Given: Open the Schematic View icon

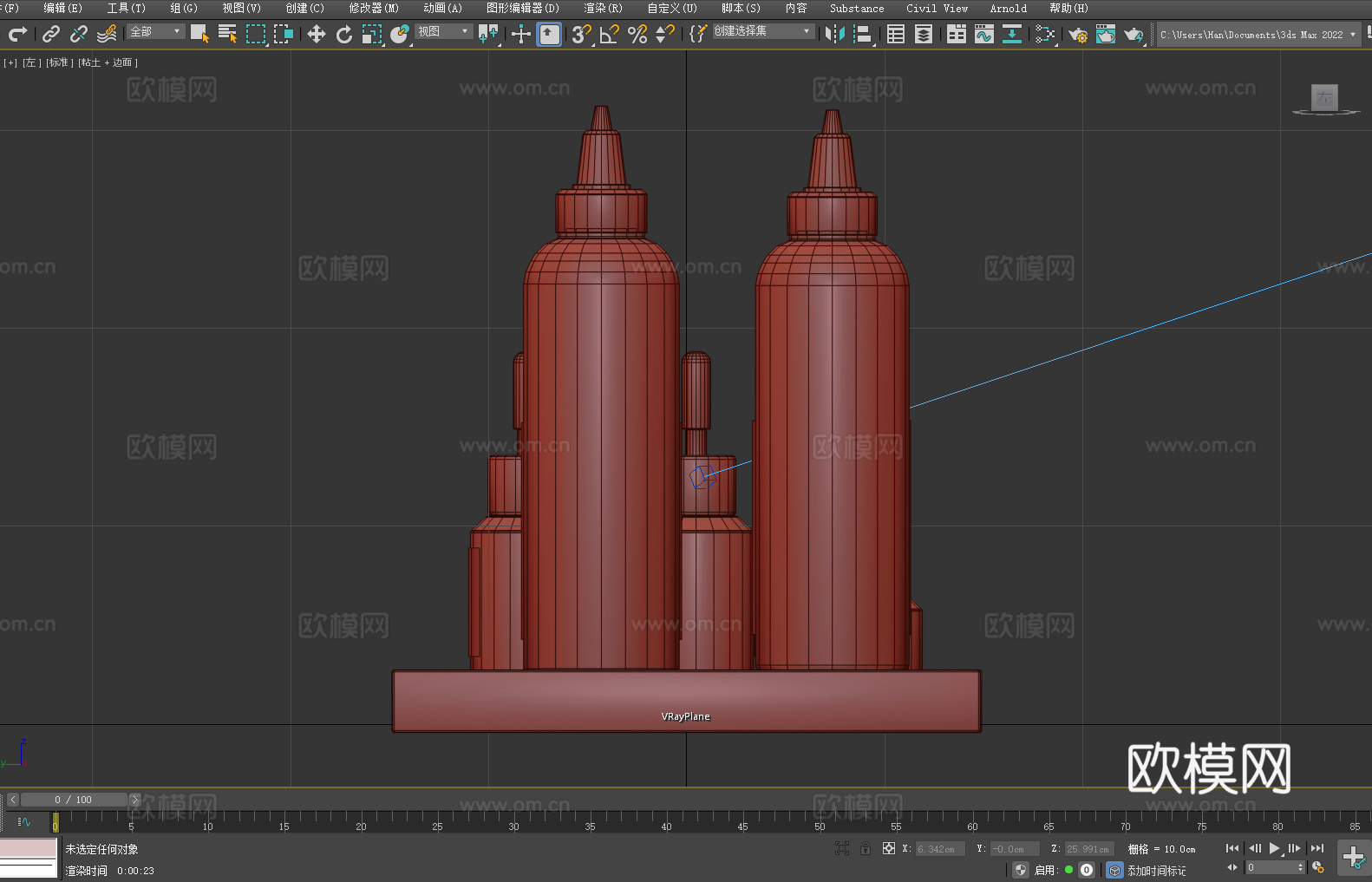Looking at the screenshot, I should pyautogui.click(x=1045, y=34).
